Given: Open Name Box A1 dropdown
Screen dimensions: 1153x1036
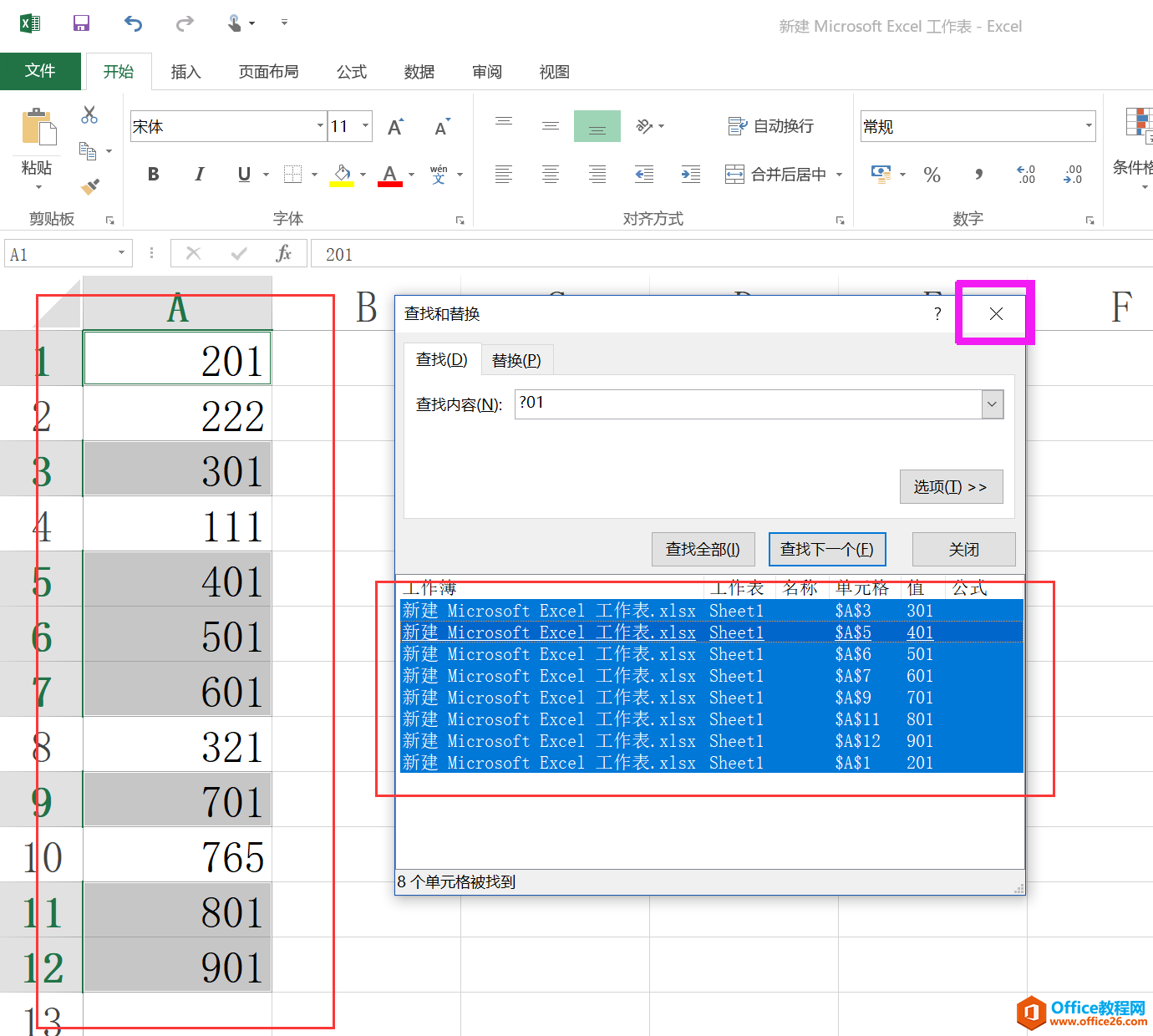Looking at the screenshot, I should 121,253.
